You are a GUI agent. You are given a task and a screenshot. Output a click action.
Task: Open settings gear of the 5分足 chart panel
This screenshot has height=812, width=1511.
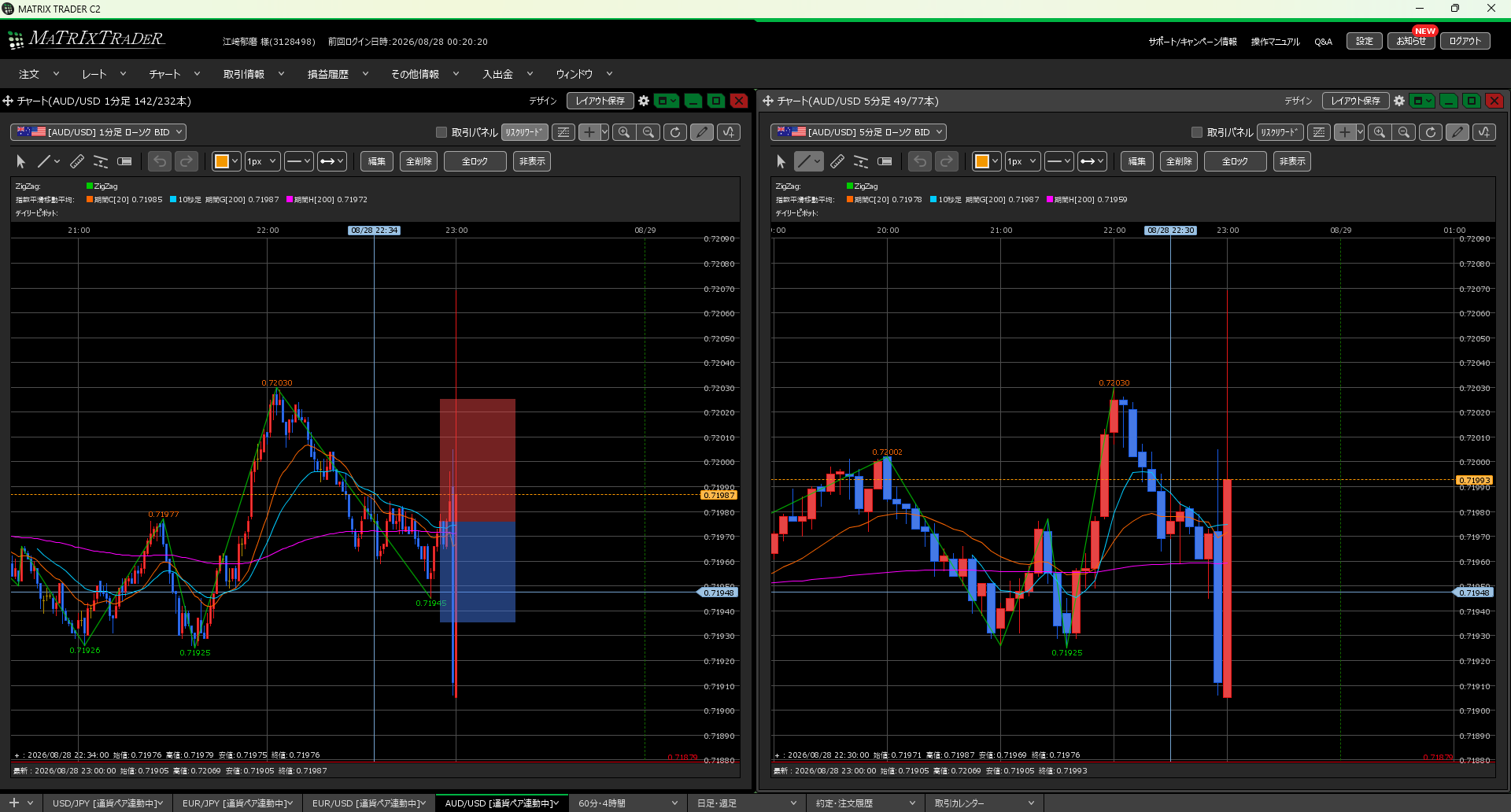pyautogui.click(x=1399, y=101)
